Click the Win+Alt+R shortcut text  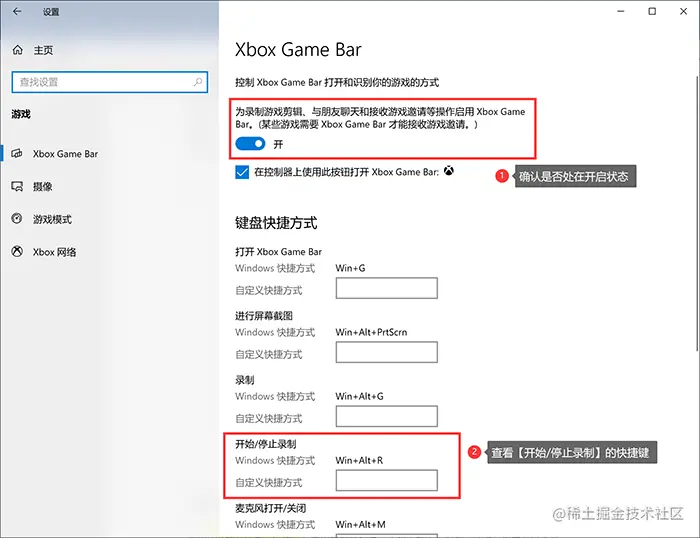(359, 460)
